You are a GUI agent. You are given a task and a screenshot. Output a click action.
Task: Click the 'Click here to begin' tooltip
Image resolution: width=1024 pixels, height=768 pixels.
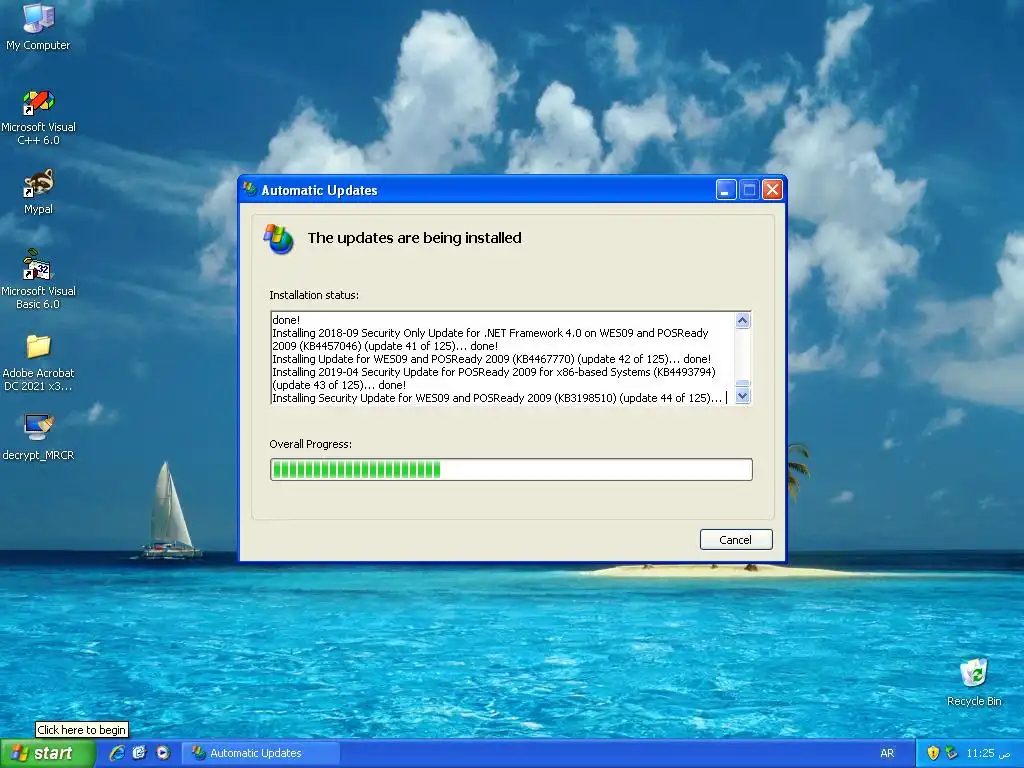[x=82, y=729]
